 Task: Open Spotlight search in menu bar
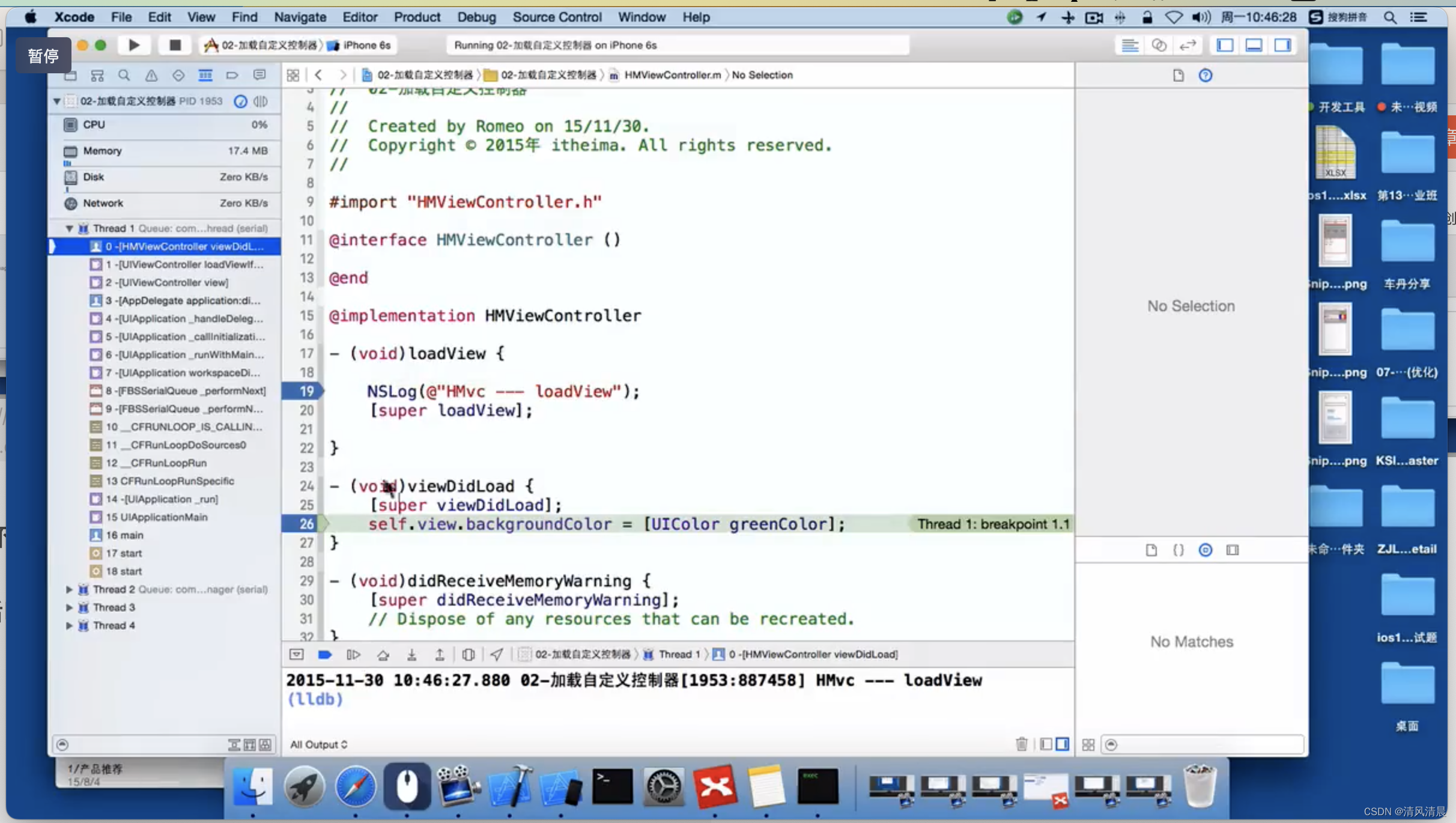pos(1389,17)
